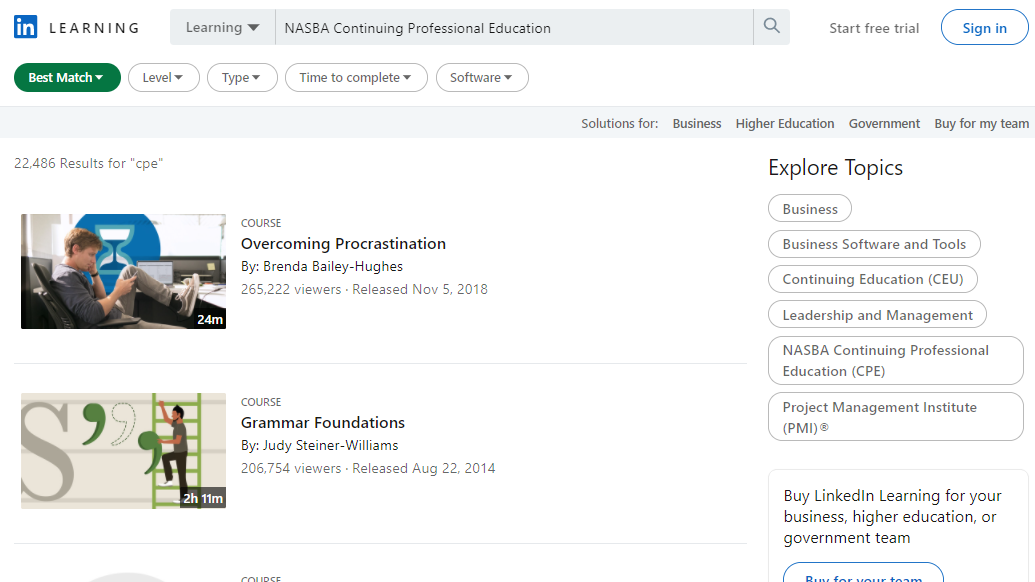Click the COURSE label above Overcoming Procrastination
1035x582 pixels.
(x=261, y=223)
